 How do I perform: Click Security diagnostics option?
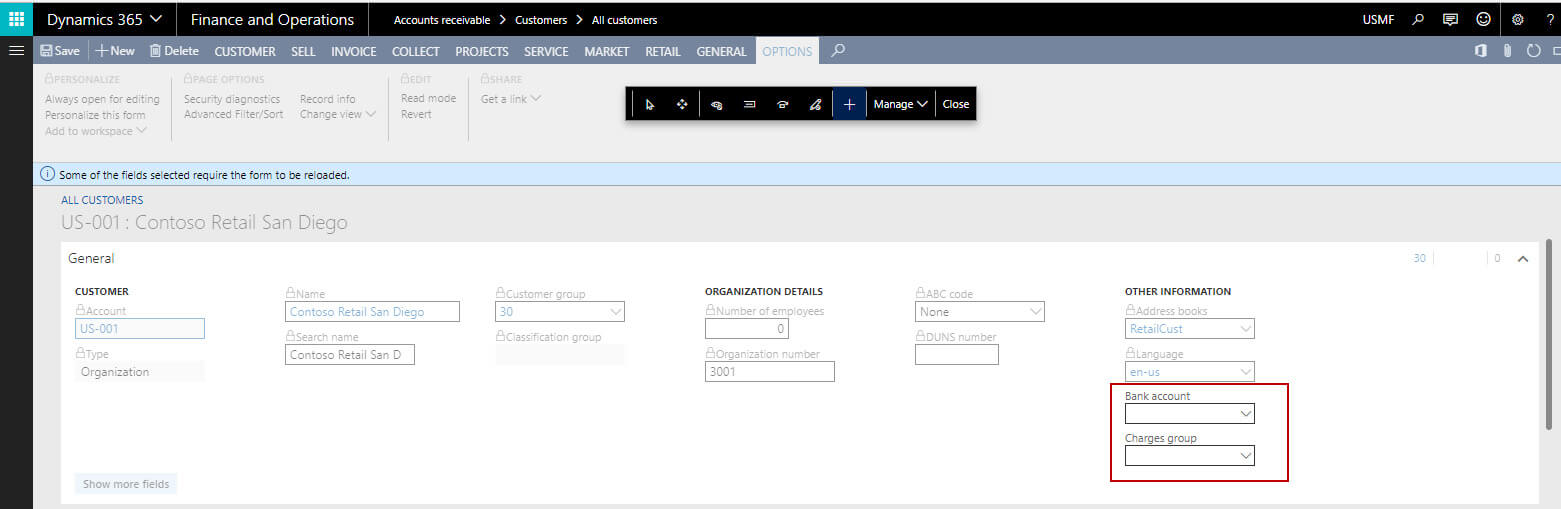[232, 99]
